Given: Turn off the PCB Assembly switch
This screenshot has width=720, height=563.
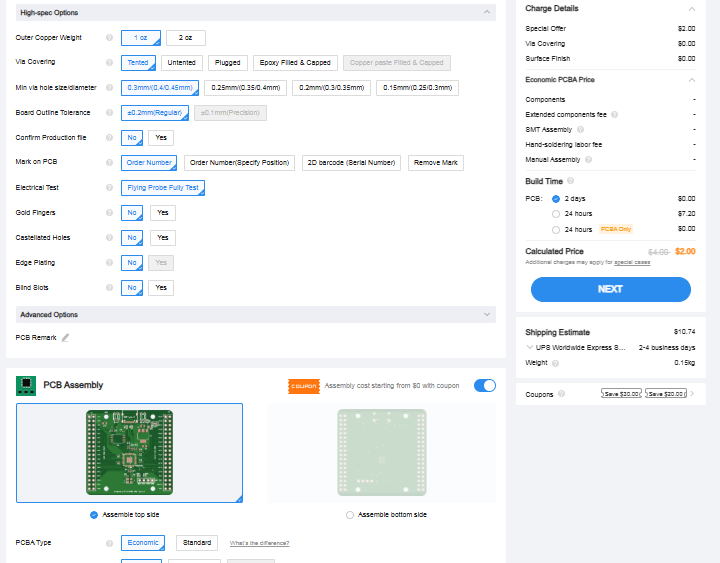Looking at the screenshot, I should [484, 385].
